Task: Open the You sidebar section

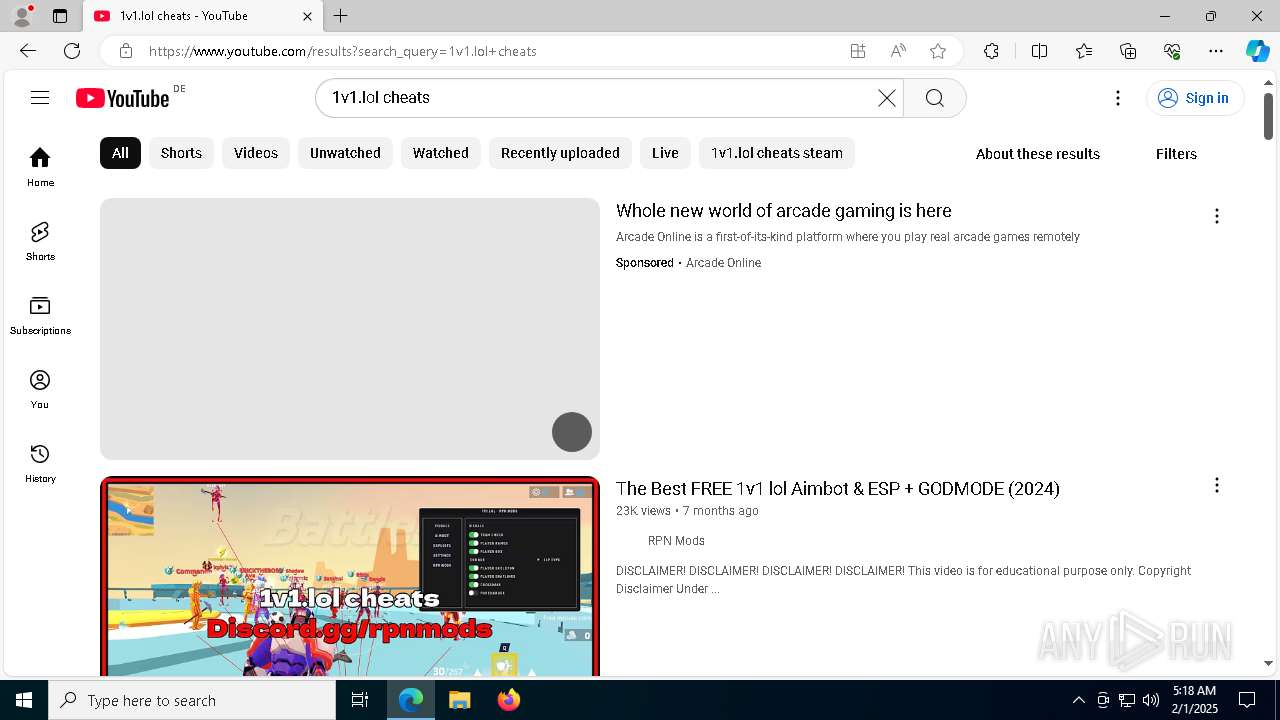Action: (x=40, y=389)
